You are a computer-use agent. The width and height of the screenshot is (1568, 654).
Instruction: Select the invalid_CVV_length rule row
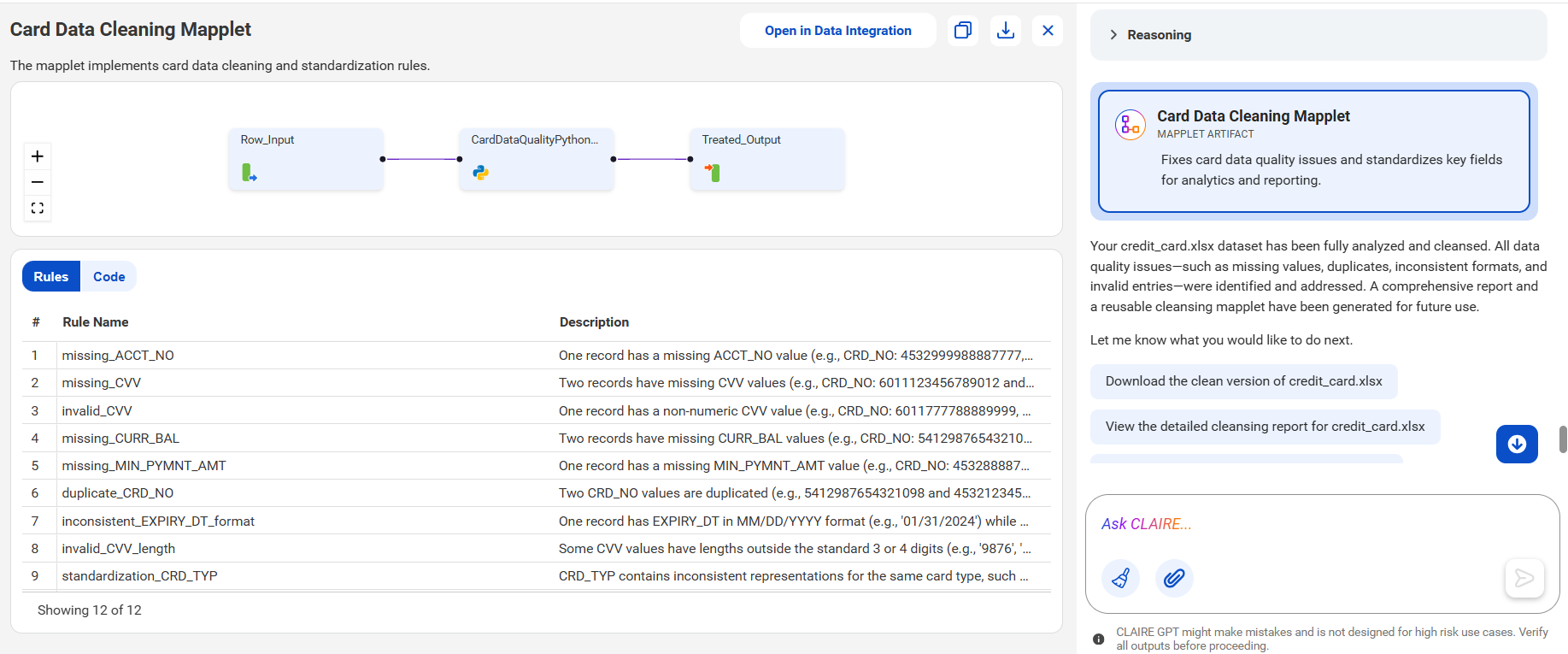(x=537, y=549)
